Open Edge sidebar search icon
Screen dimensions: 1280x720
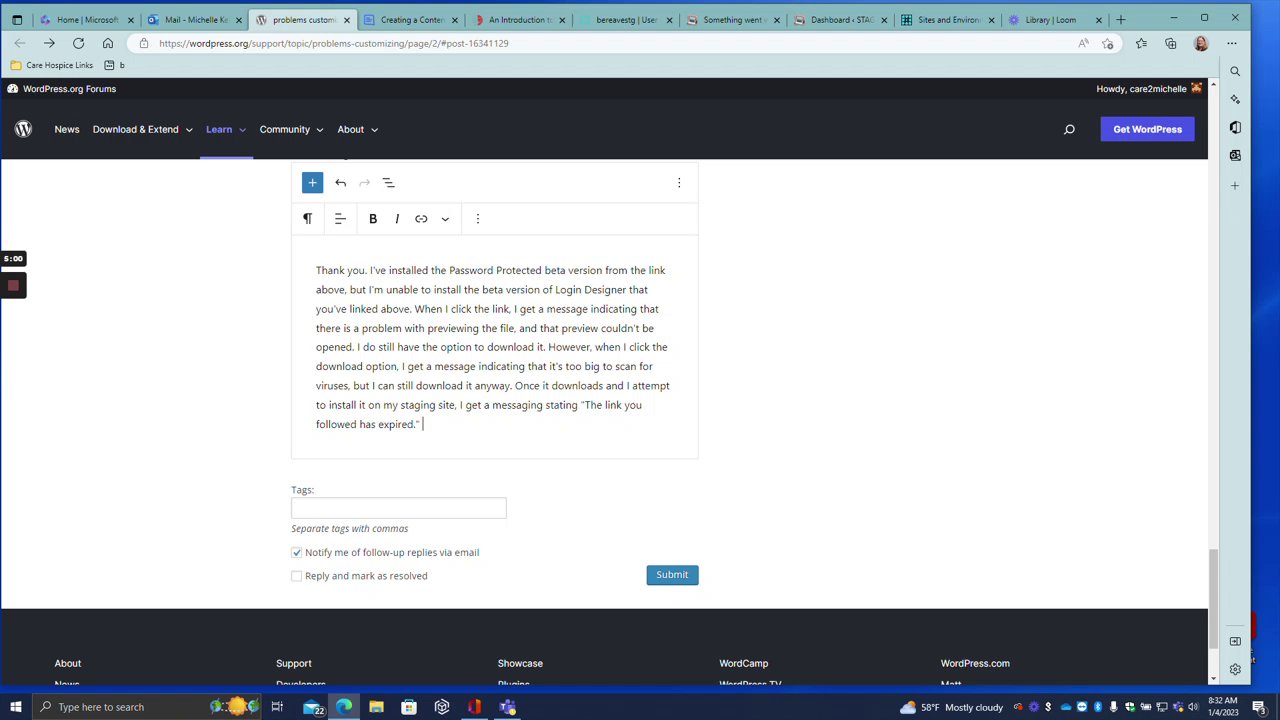tap(1235, 71)
